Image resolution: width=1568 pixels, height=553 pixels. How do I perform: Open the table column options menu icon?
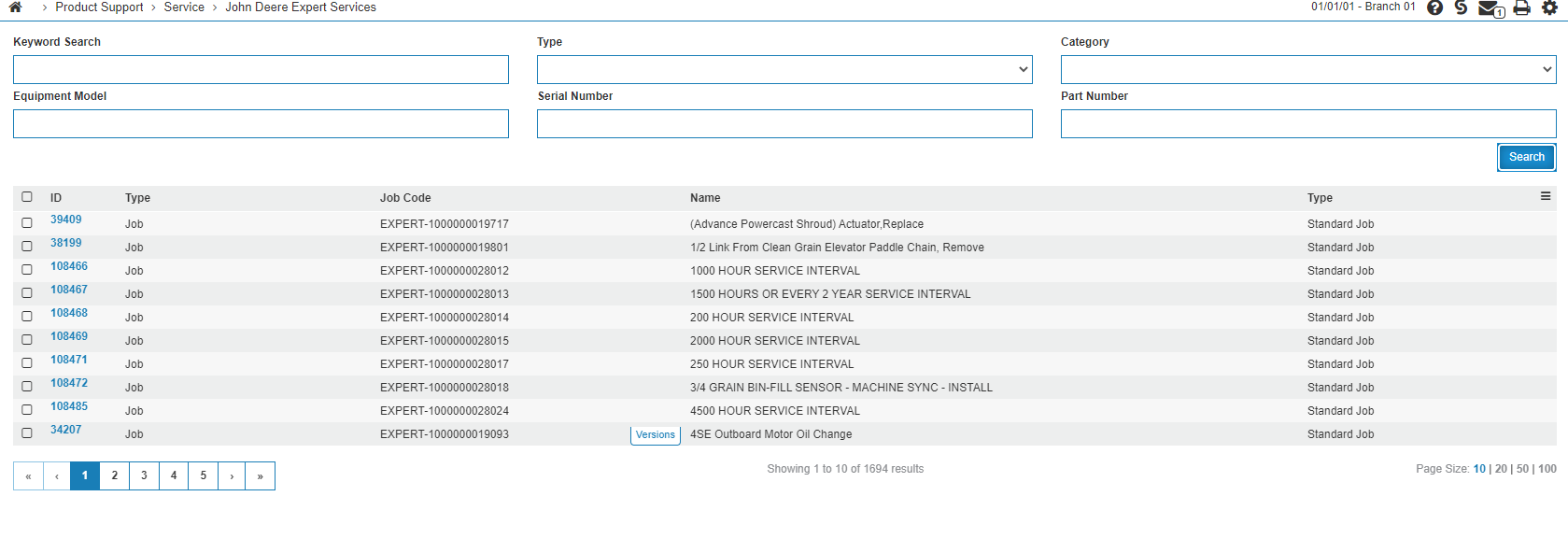coord(1546,196)
